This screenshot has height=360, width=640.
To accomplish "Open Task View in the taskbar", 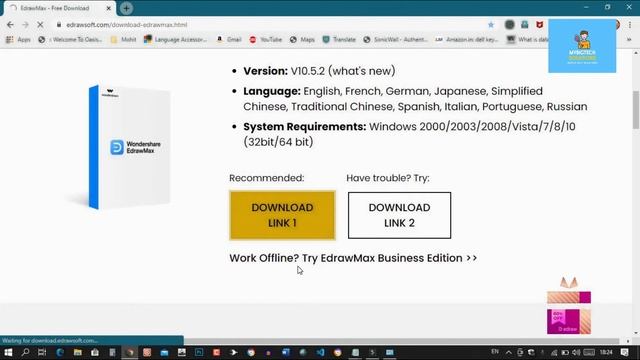I will 42,352.
